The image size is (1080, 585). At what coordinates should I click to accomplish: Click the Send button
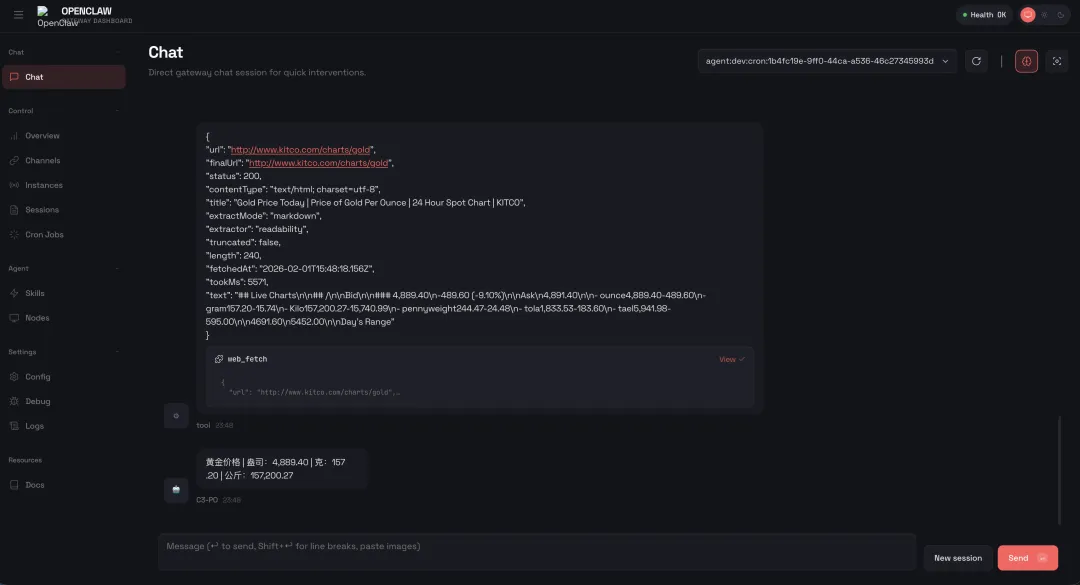click(x=1027, y=558)
